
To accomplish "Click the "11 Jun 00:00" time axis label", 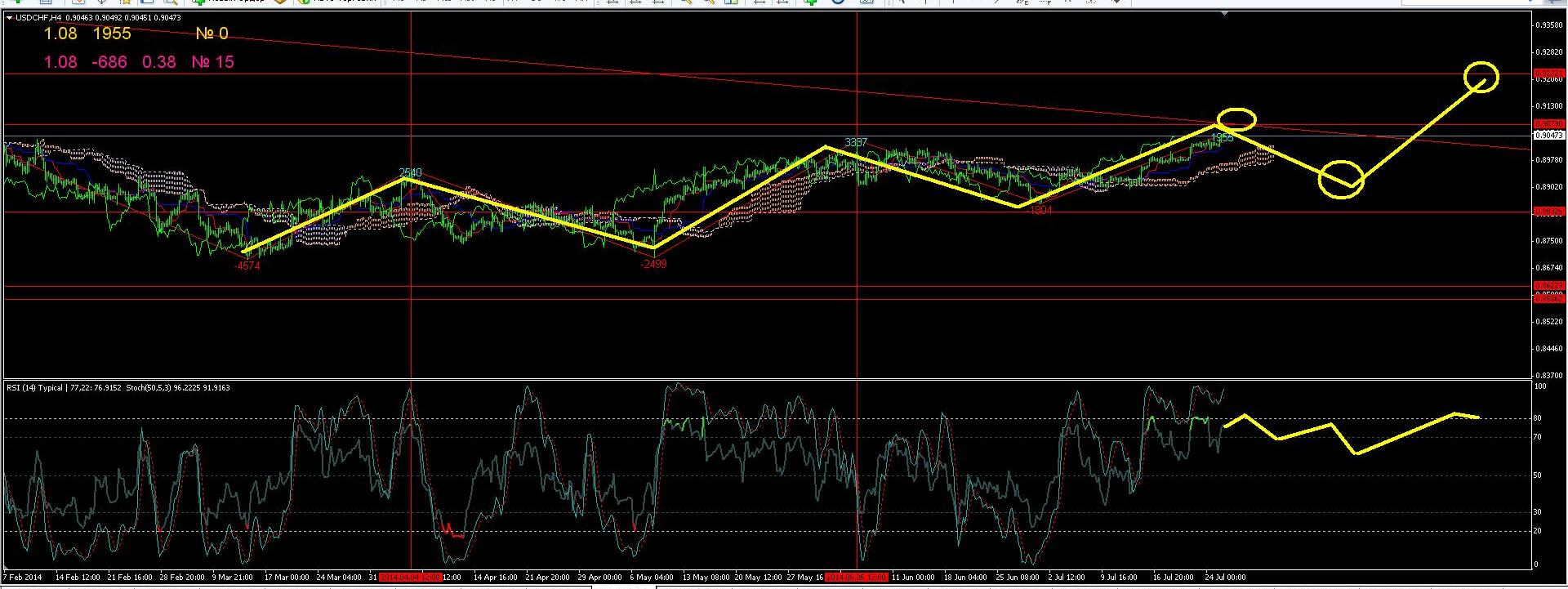I will [915, 578].
